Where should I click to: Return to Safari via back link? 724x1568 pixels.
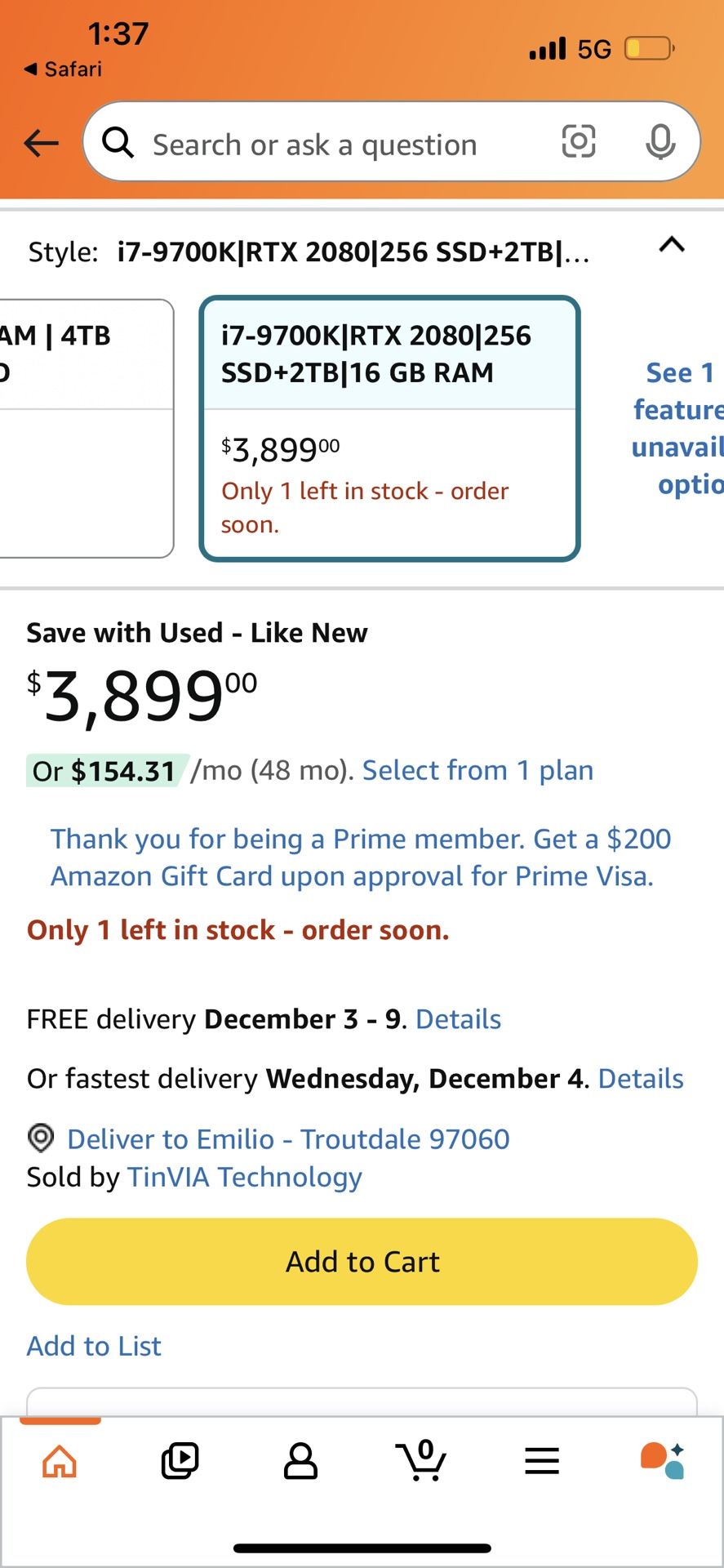click(63, 69)
